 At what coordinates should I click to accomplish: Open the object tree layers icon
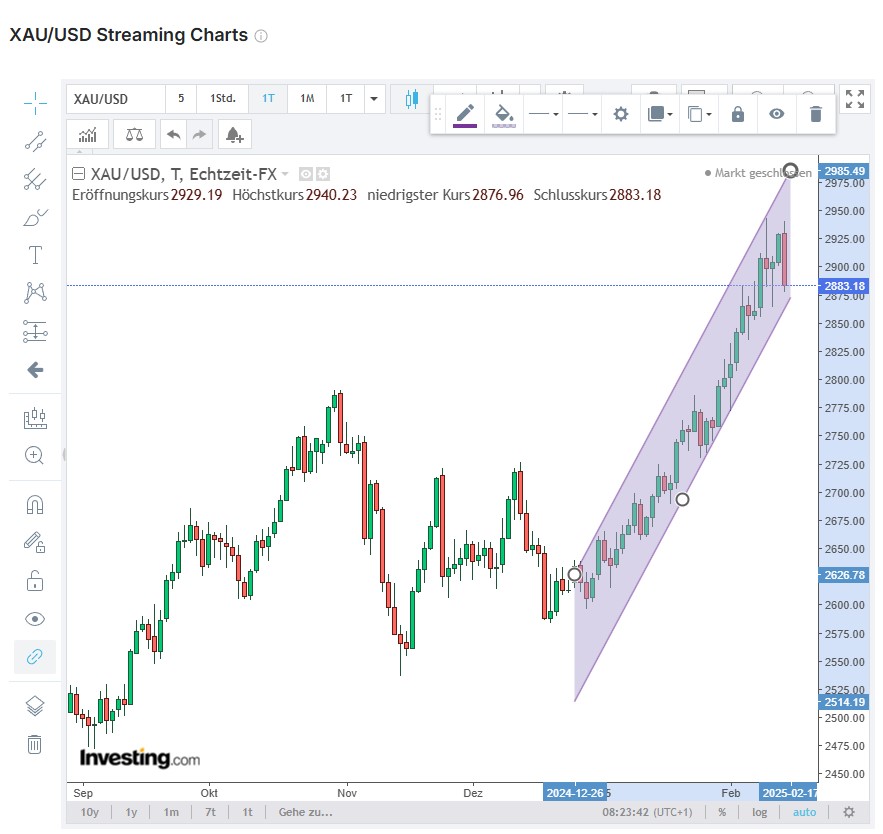(35, 706)
